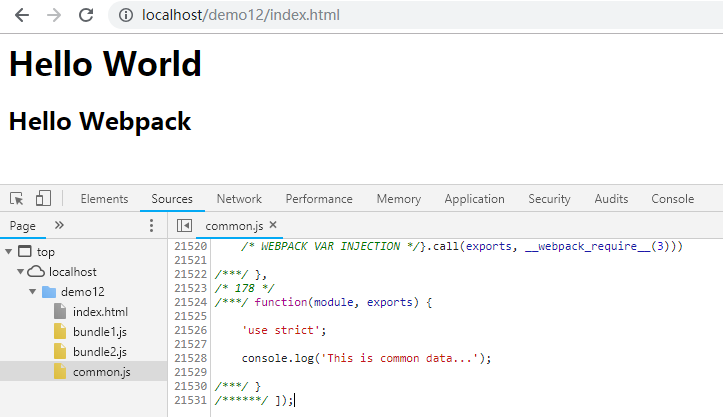Select common.js in the file tree
The height and width of the screenshot is (417, 723).
101,372
